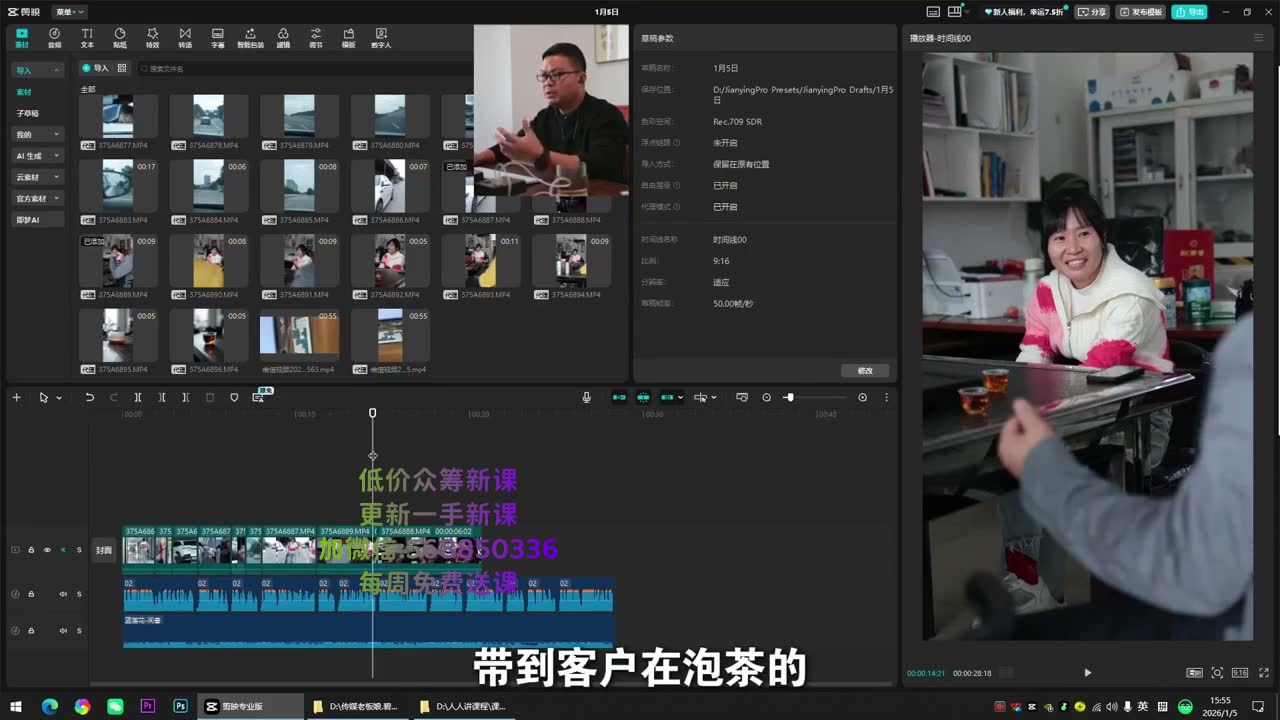Click the smart subtitle tool with 限免 badge
The width and height of the screenshot is (1280, 720).
(x=259, y=396)
